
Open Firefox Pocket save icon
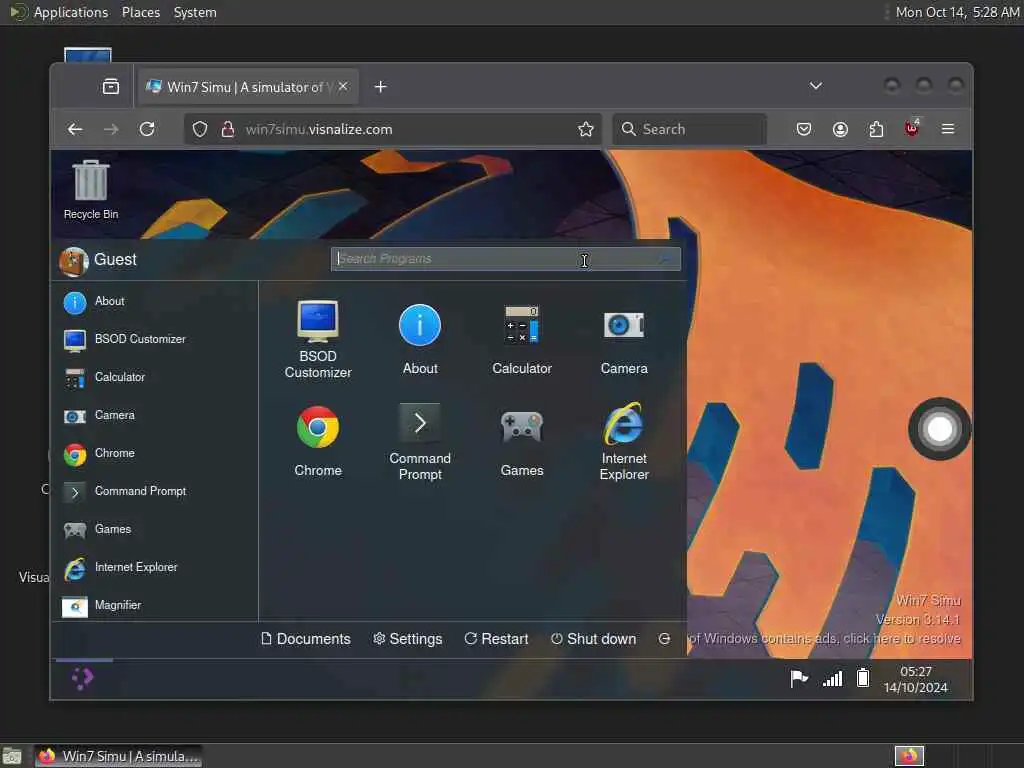tap(804, 129)
